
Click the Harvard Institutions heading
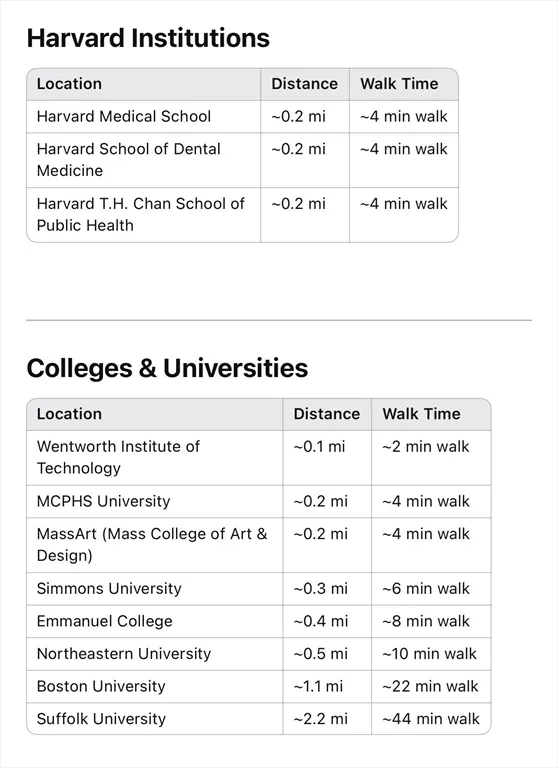[x=148, y=38]
